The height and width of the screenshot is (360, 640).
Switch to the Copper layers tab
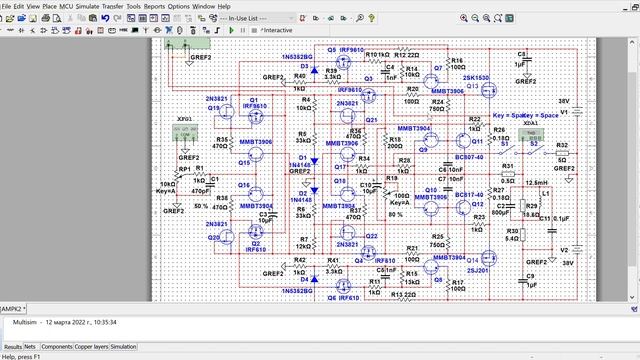click(x=91, y=347)
